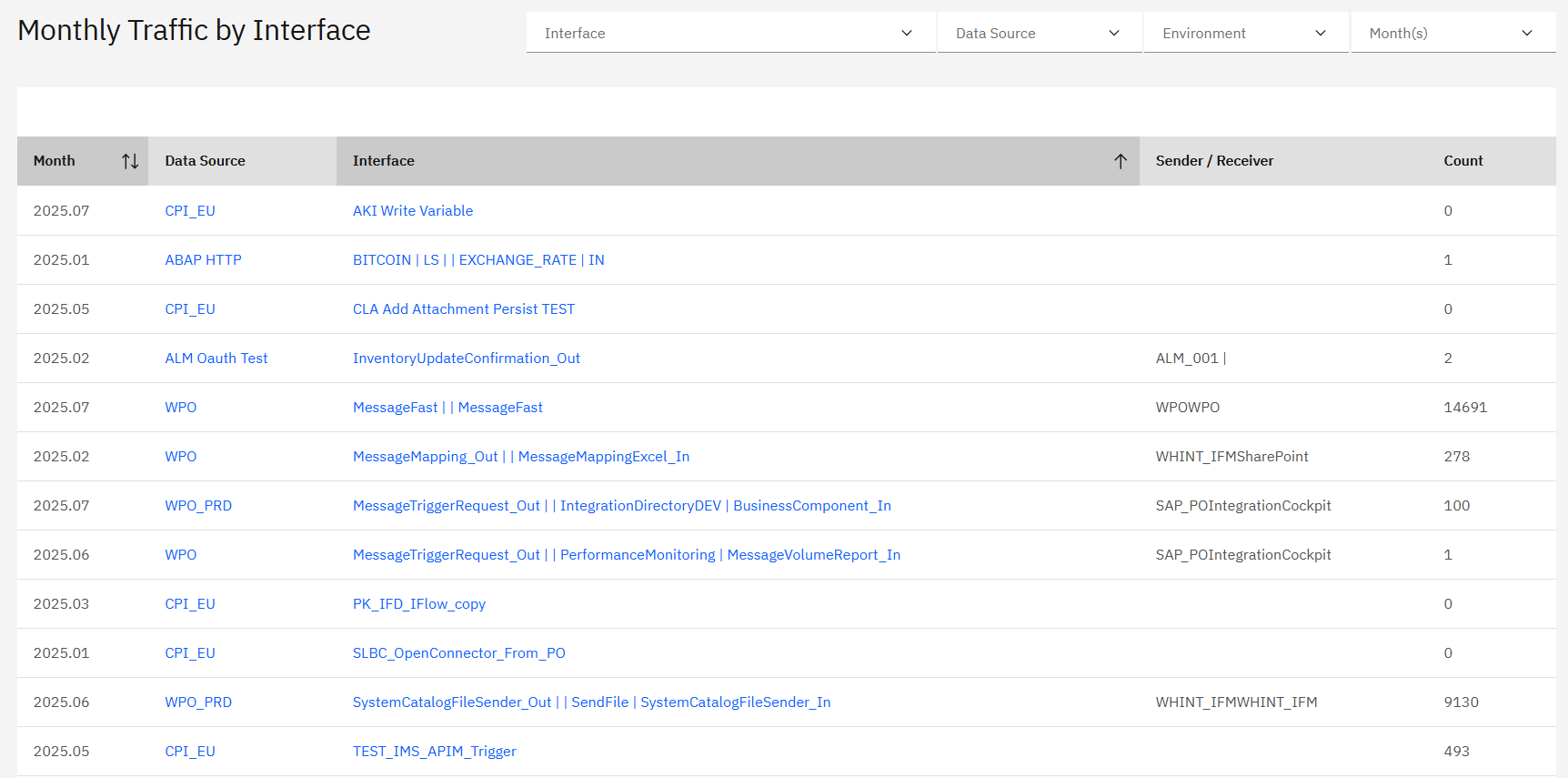Click CPI_EU in the AKI Write Variable row
The width and height of the screenshot is (1568, 778).
coord(190,210)
